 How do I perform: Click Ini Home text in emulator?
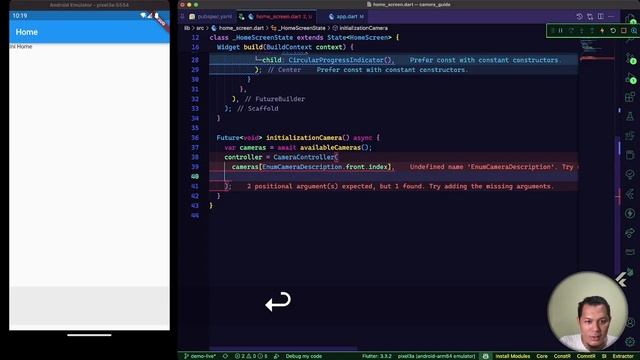pos(21,47)
